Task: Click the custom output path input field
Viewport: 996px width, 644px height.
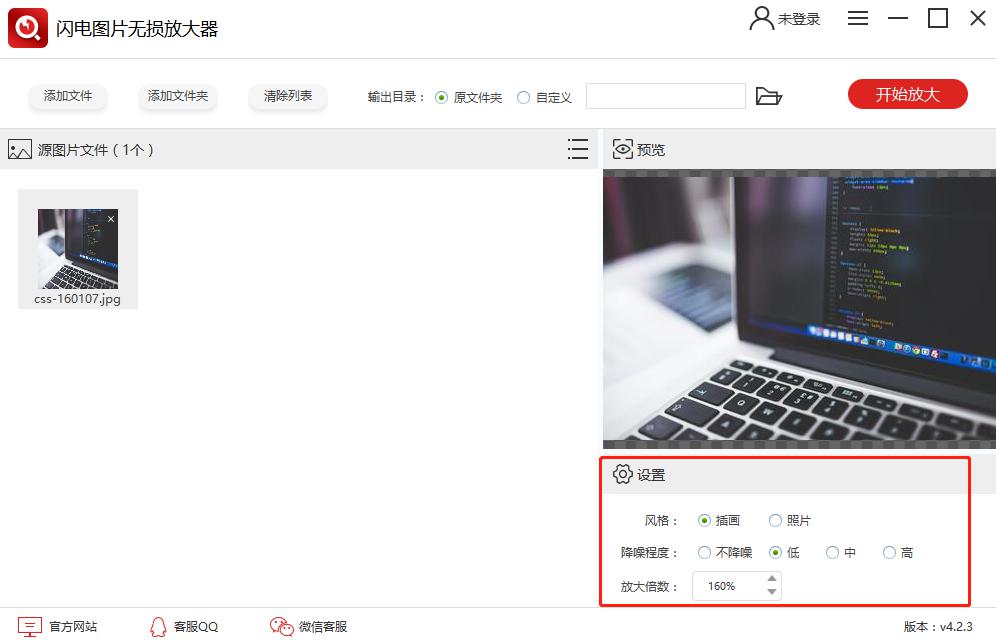Action: [665, 96]
